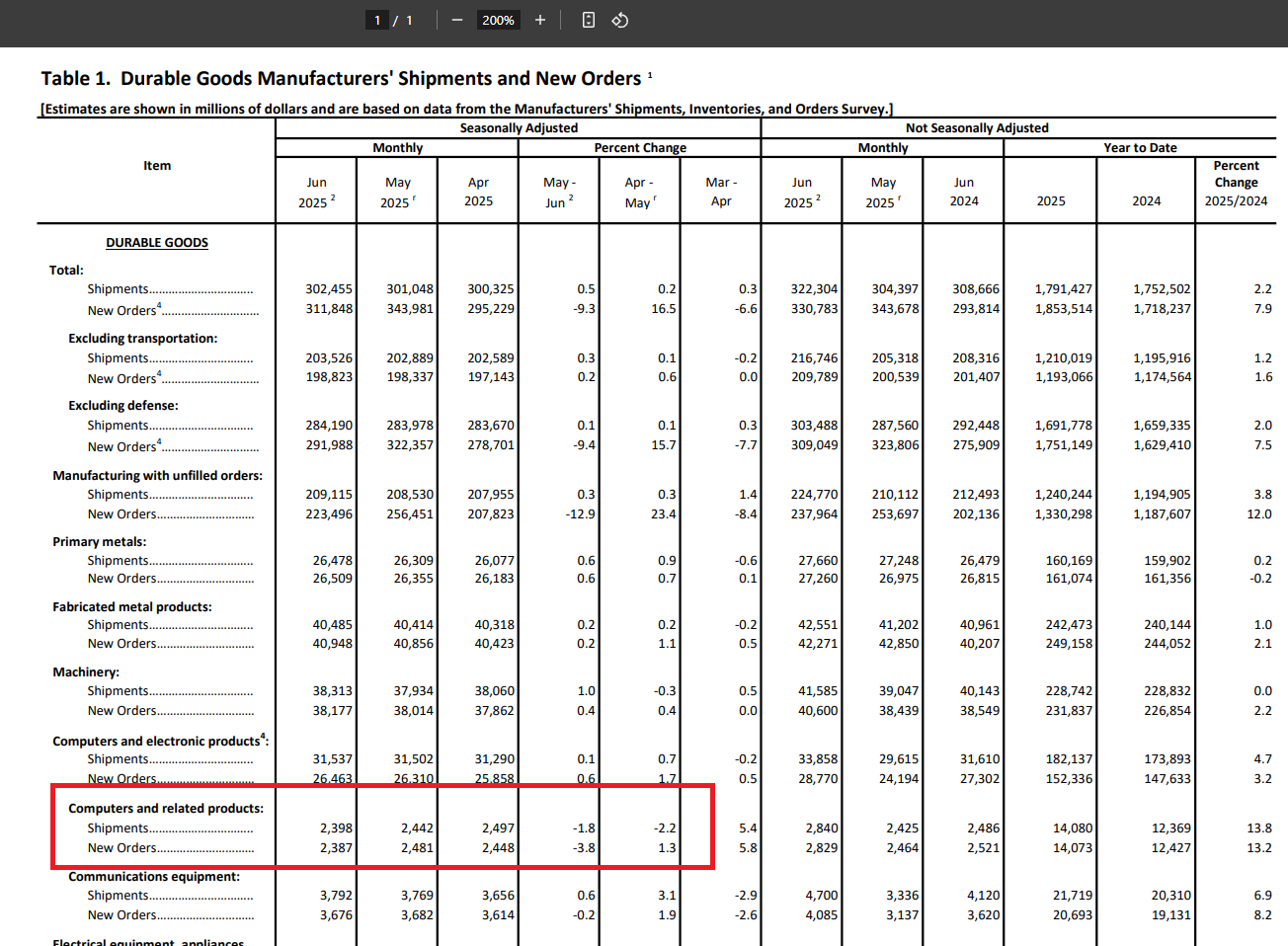Click the value 343,981 for May 2025
The width and height of the screenshot is (1288, 946).
coord(410,309)
